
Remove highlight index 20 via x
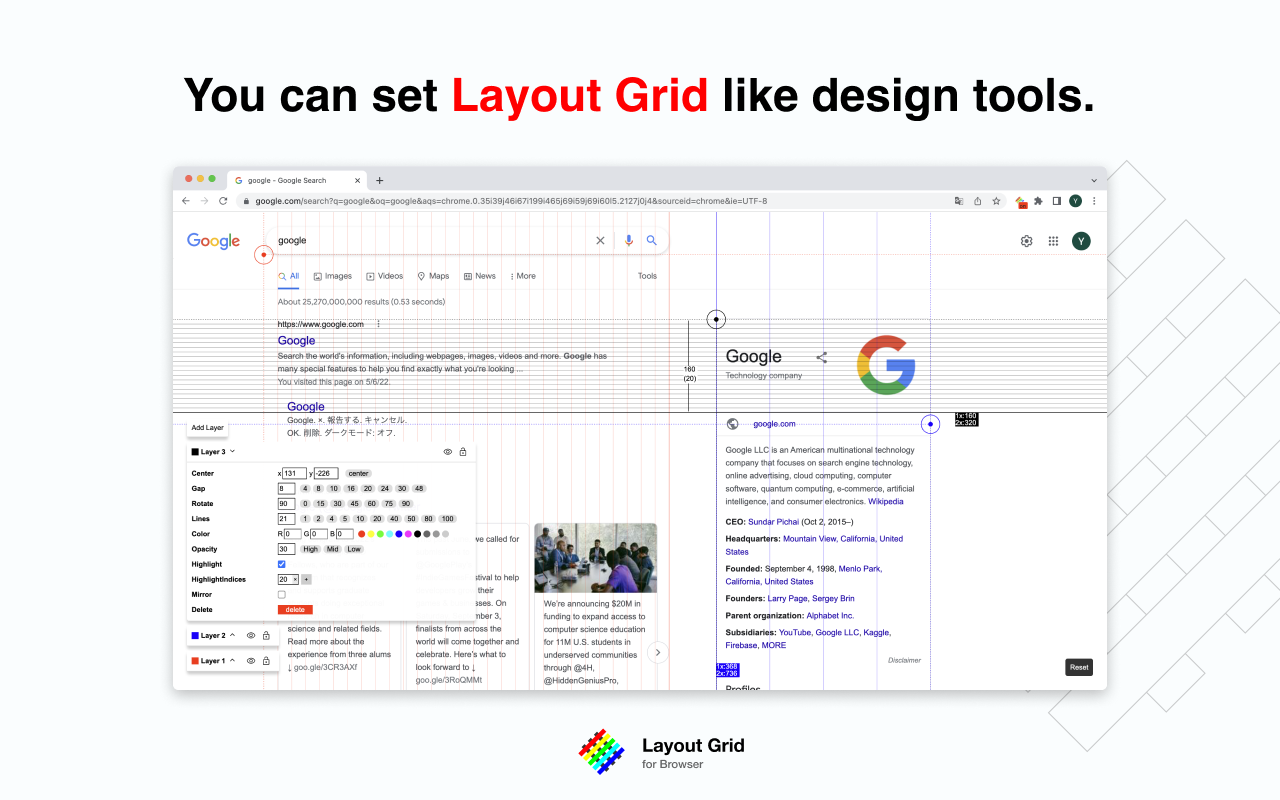pyautogui.click(x=294, y=579)
